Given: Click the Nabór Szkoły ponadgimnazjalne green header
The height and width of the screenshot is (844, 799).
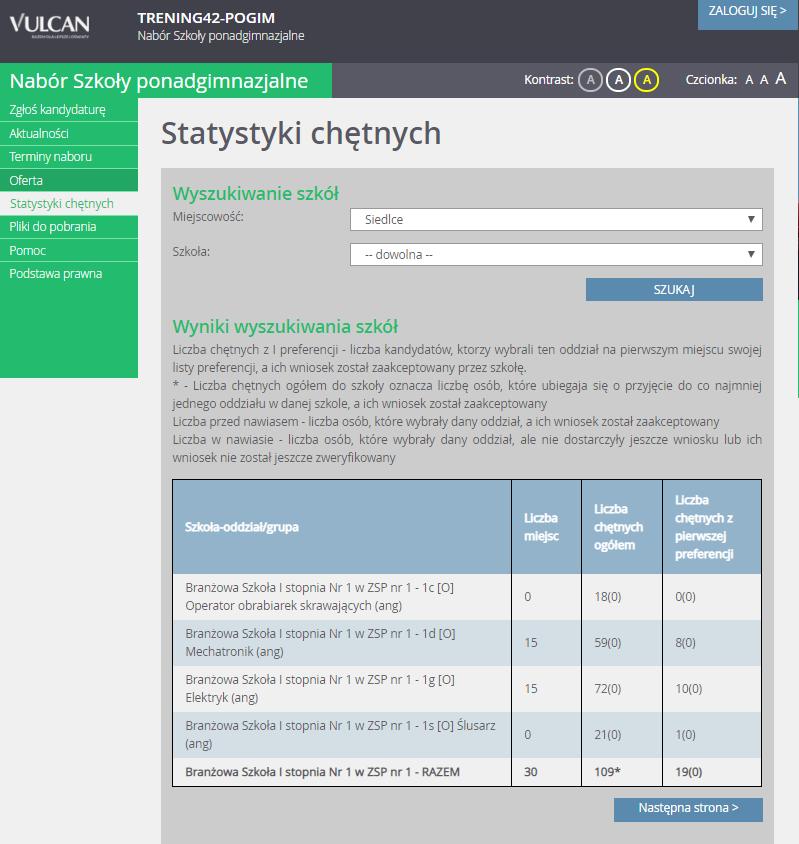Looking at the screenshot, I should (166, 81).
